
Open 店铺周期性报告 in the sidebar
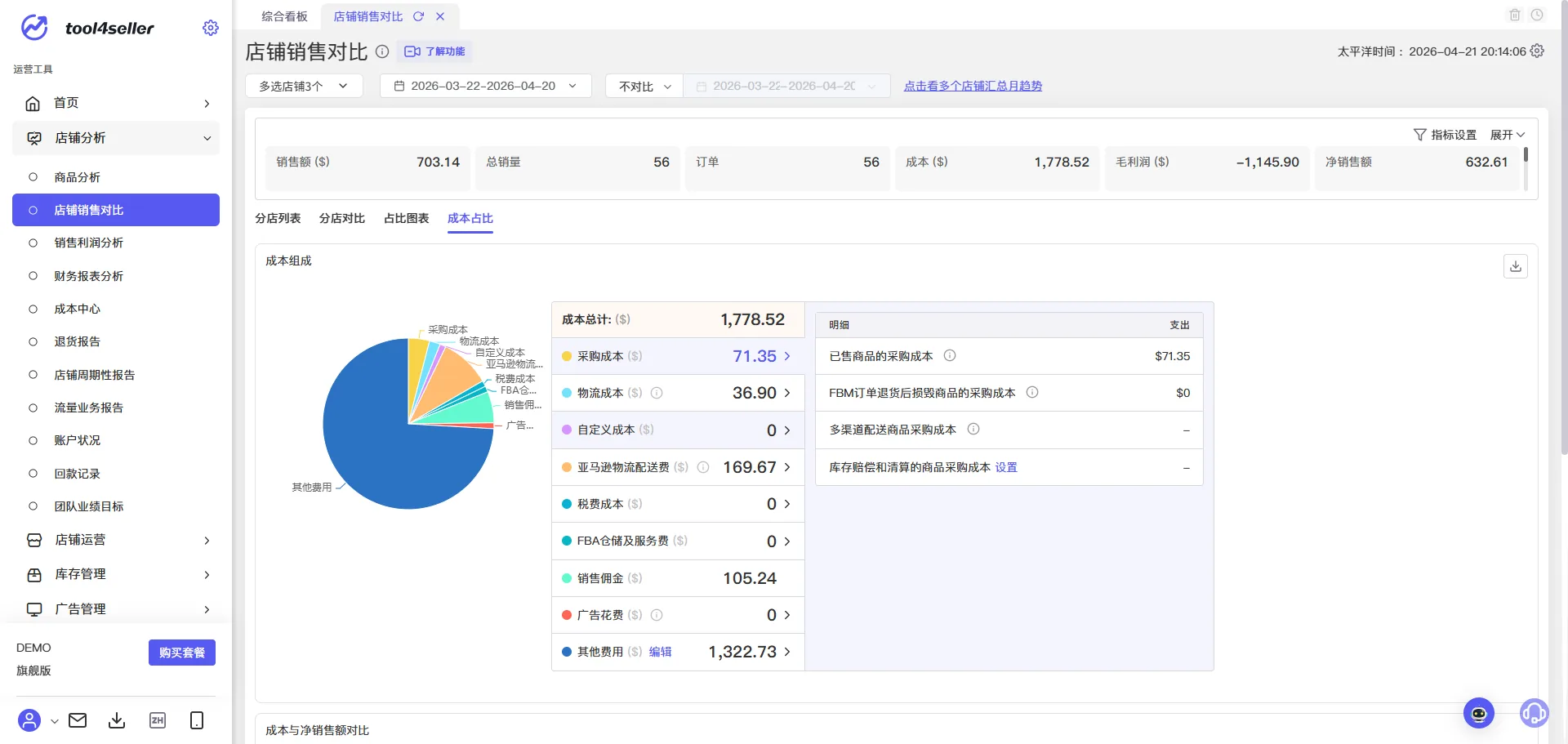tap(116, 375)
